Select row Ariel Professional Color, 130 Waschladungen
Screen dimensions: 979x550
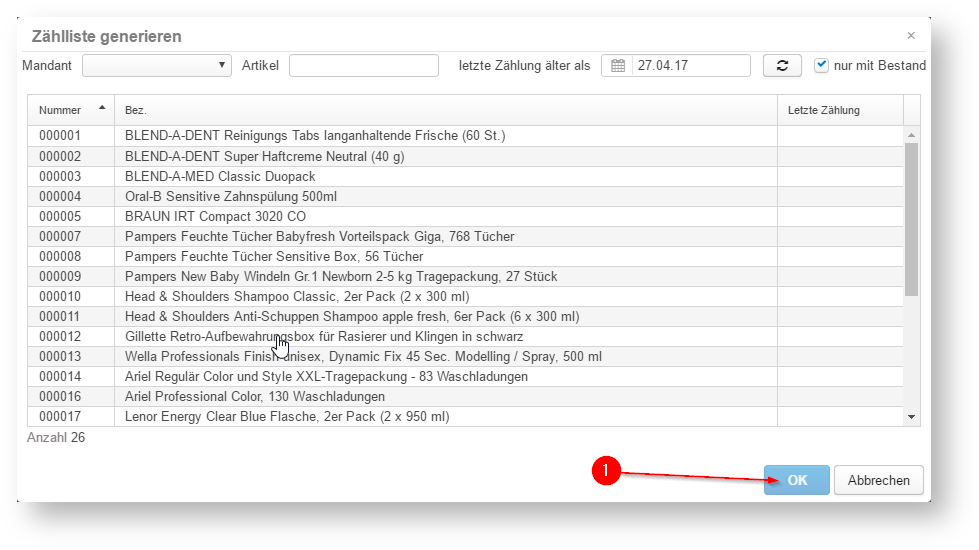coord(465,396)
